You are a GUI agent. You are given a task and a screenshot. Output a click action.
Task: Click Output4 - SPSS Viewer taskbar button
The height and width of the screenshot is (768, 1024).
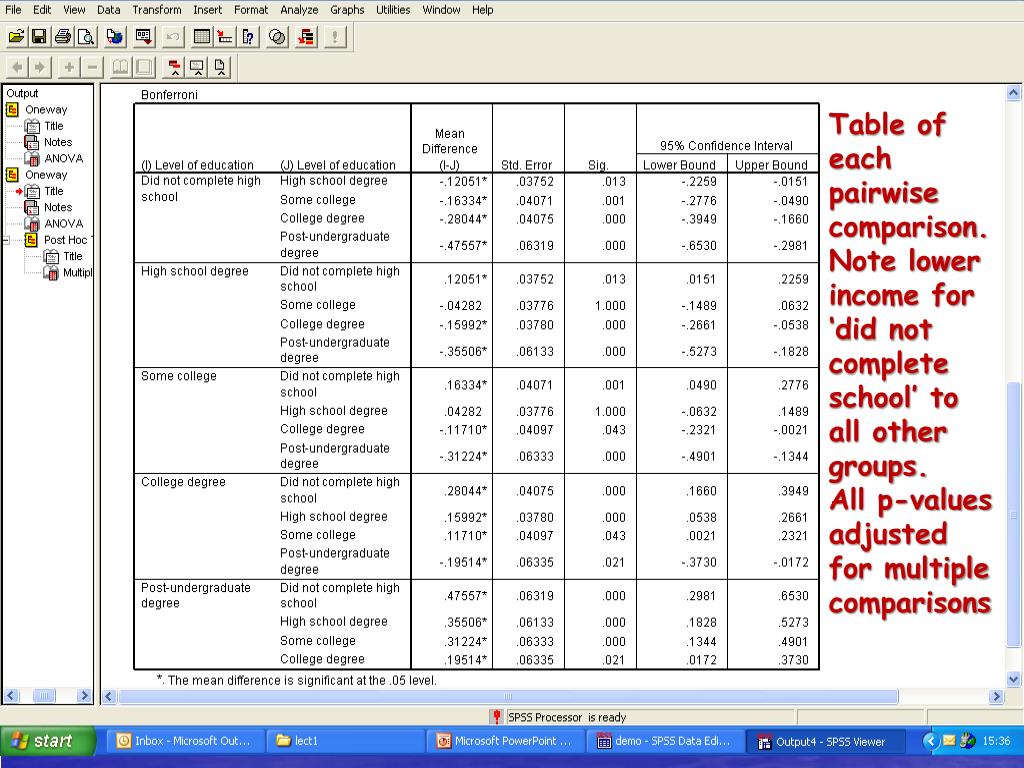pyautogui.click(x=824, y=741)
